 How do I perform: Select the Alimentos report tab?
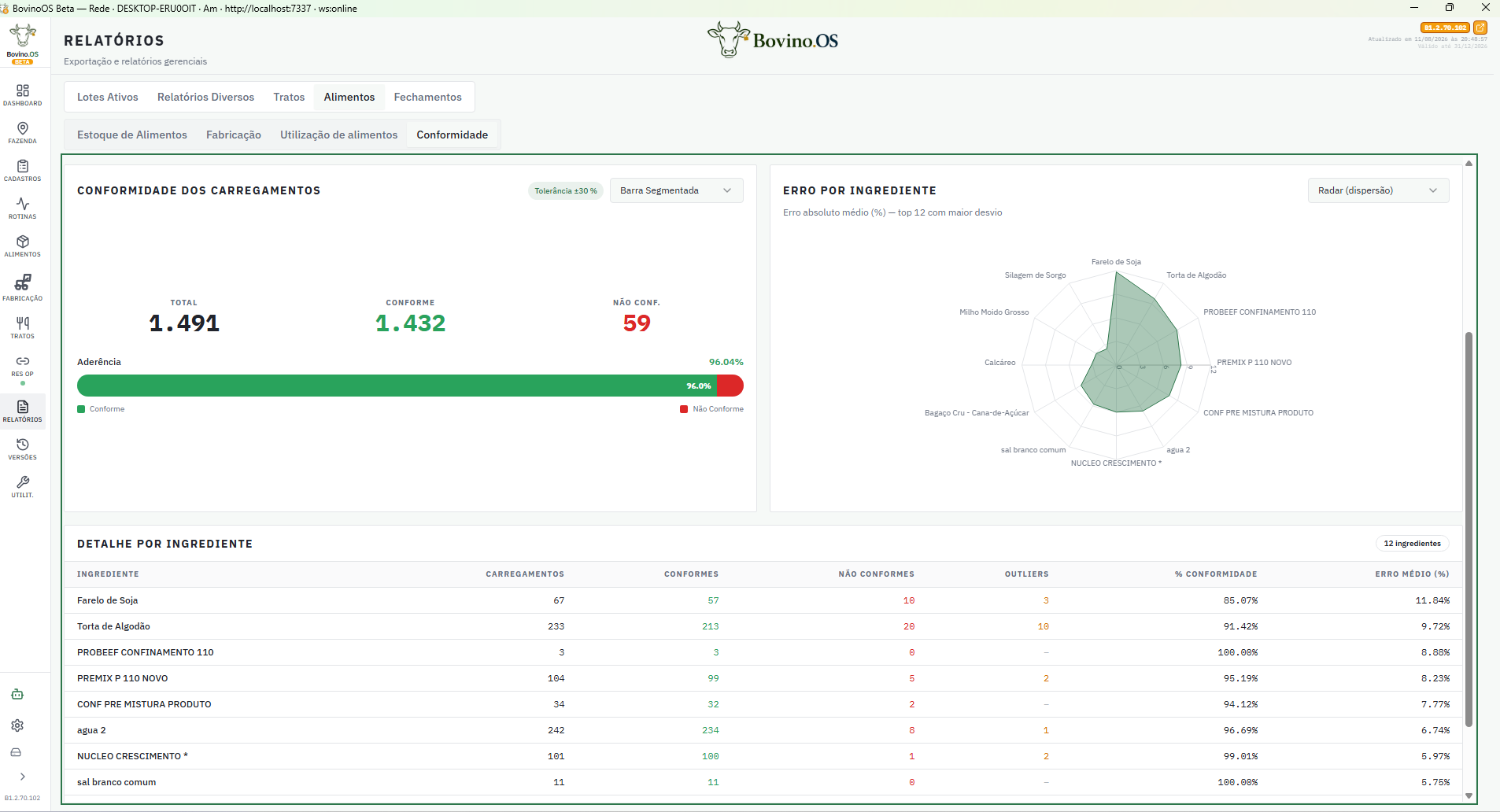[x=349, y=97]
